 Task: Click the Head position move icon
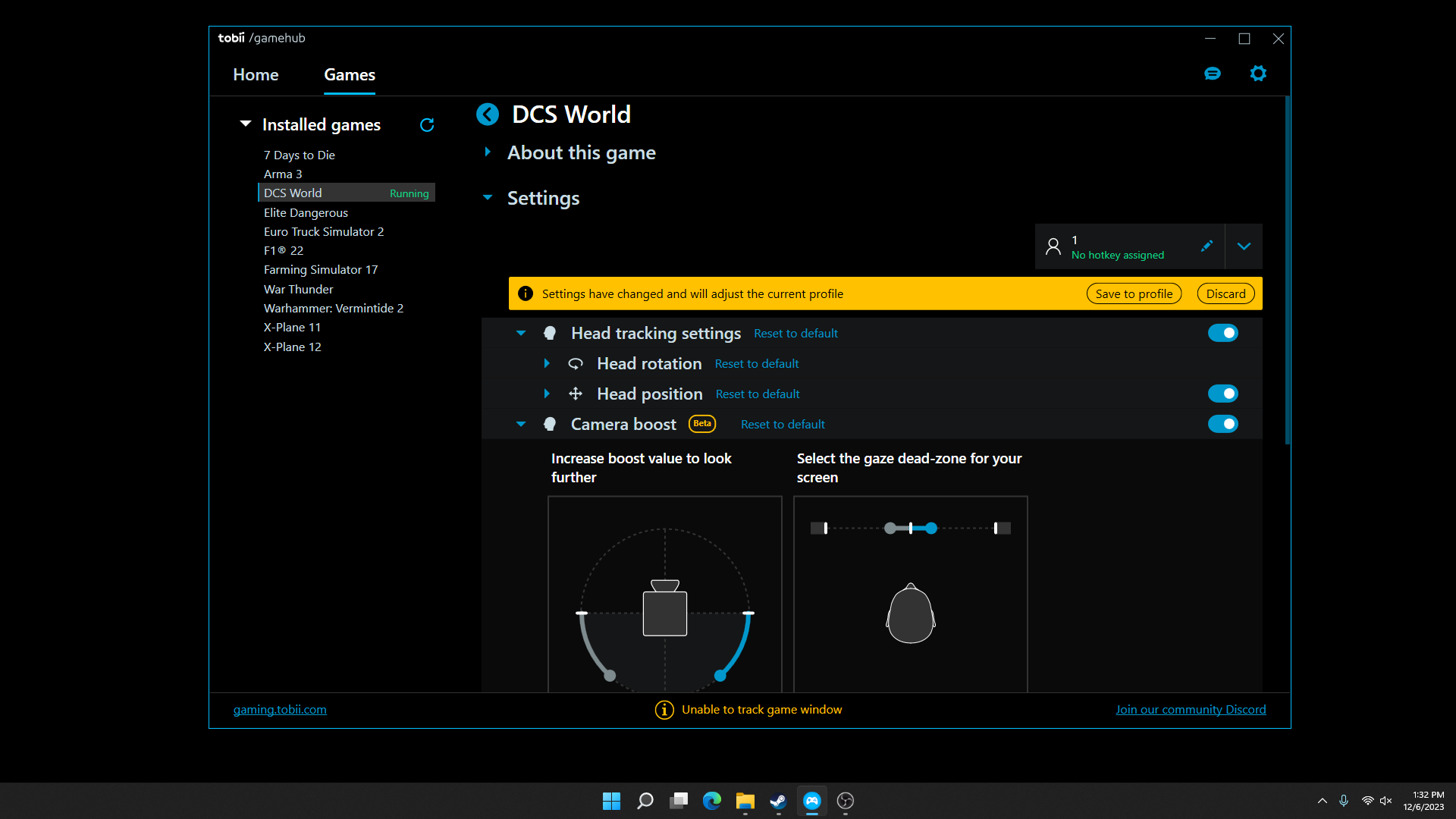pos(576,394)
